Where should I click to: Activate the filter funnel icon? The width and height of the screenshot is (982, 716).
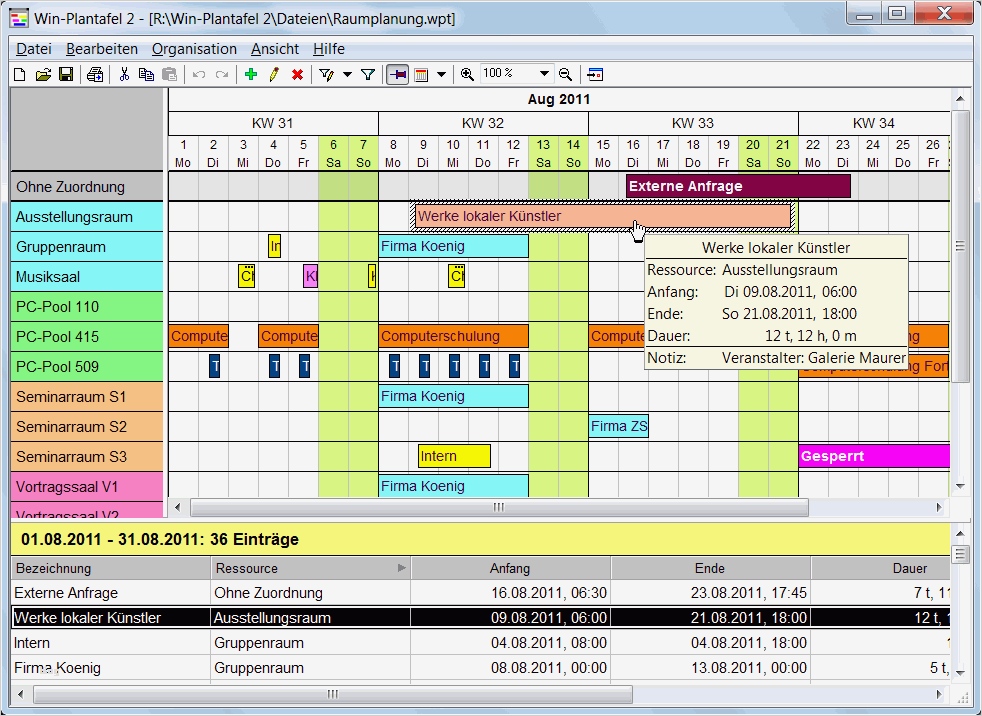pyautogui.click(x=369, y=74)
